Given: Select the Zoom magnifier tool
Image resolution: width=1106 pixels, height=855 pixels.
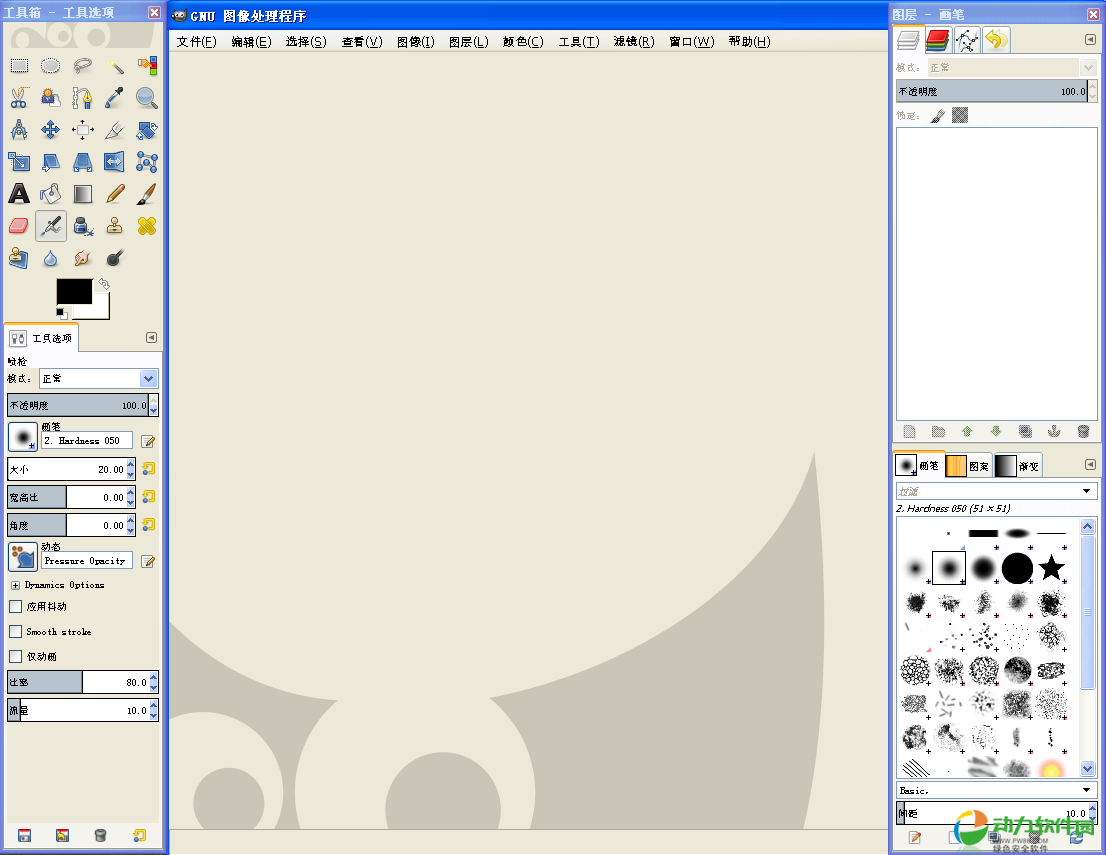Looking at the screenshot, I should [147, 98].
